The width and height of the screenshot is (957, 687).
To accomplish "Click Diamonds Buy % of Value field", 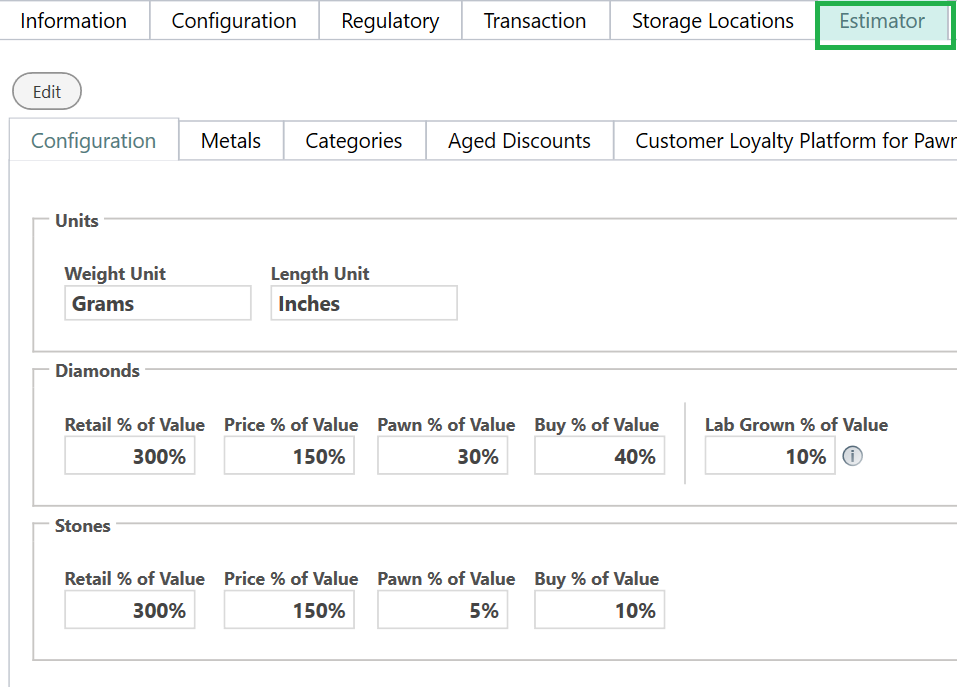I will click(x=599, y=456).
